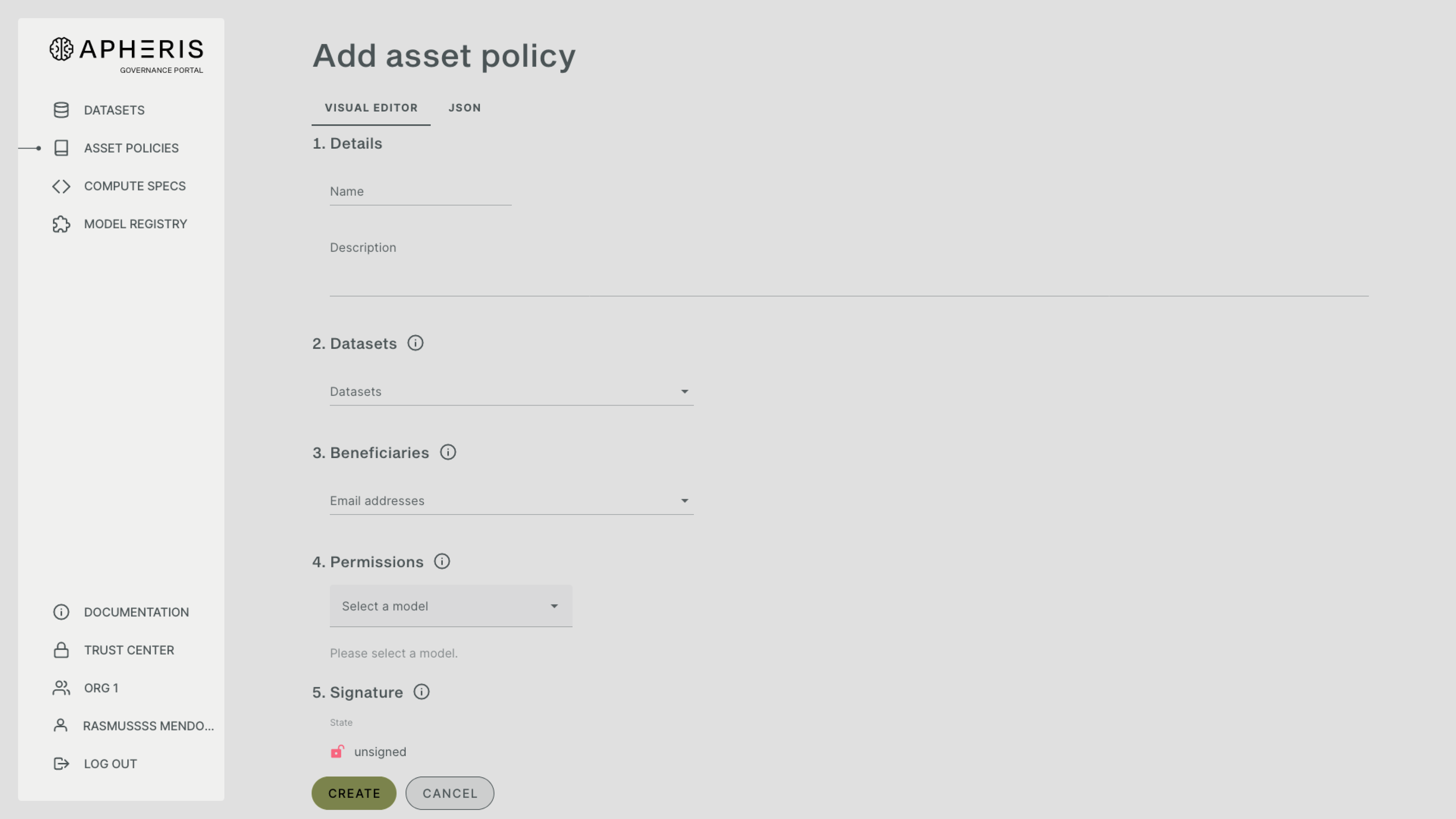Select the Visual Editor tab
This screenshot has width=1456, height=819.
[371, 108]
